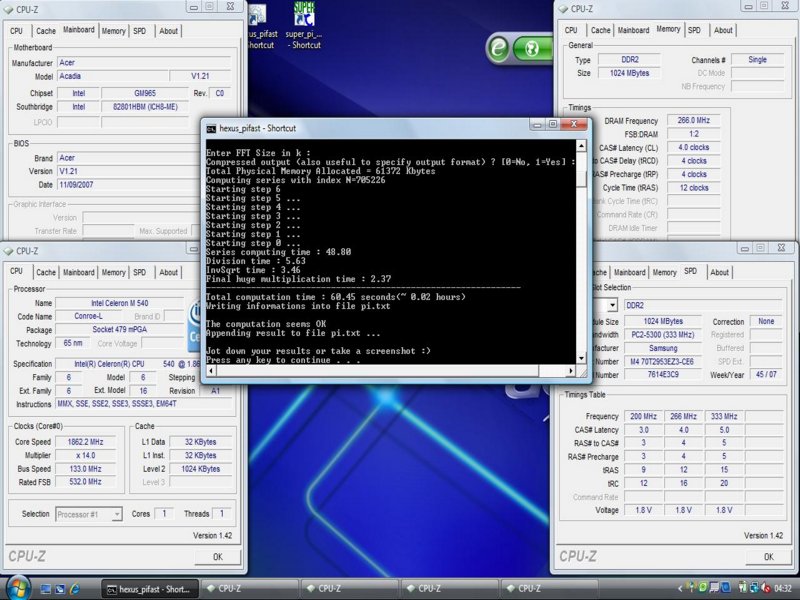
Task: Select the Memory tab in the Acer motherboard CPU-Z window
Action: click(113, 31)
